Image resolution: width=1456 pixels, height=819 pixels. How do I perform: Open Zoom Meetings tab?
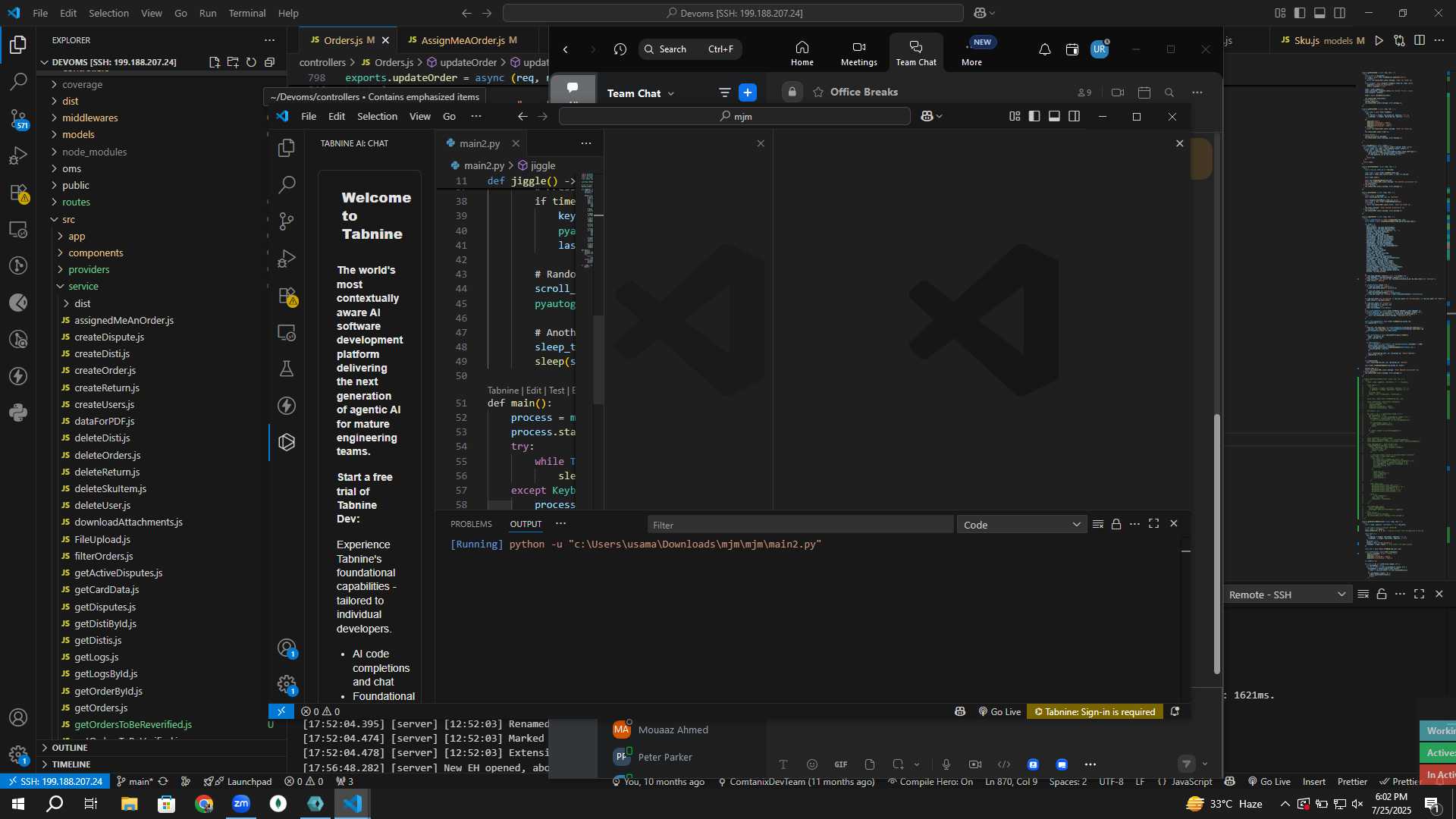tap(859, 53)
